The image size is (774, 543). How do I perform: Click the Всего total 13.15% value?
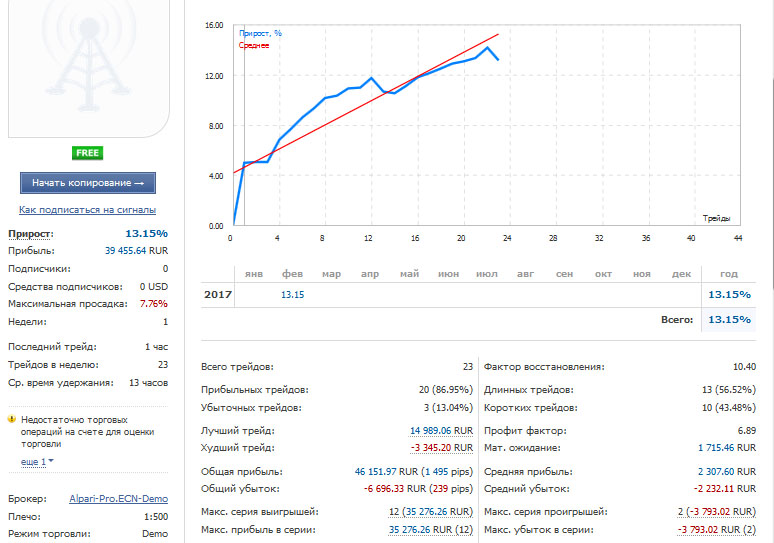(x=729, y=319)
